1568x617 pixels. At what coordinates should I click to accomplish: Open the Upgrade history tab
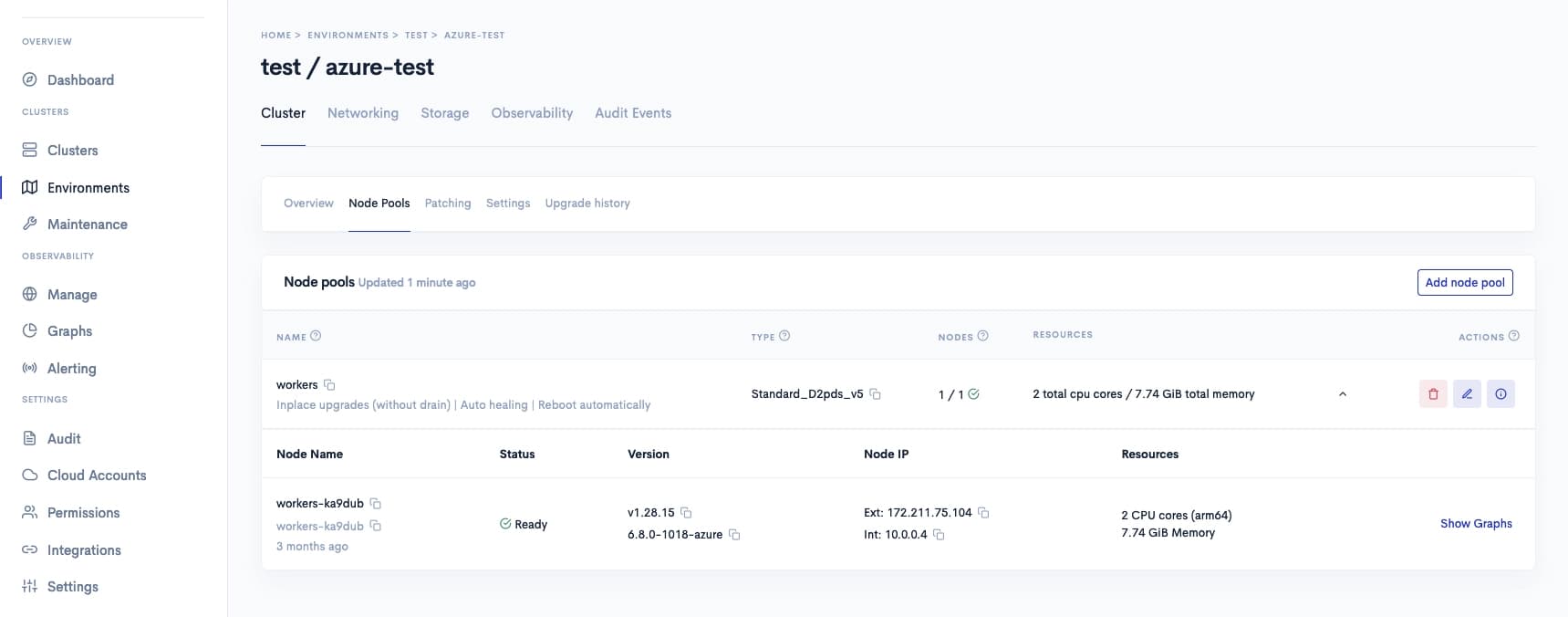pyautogui.click(x=587, y=204)
